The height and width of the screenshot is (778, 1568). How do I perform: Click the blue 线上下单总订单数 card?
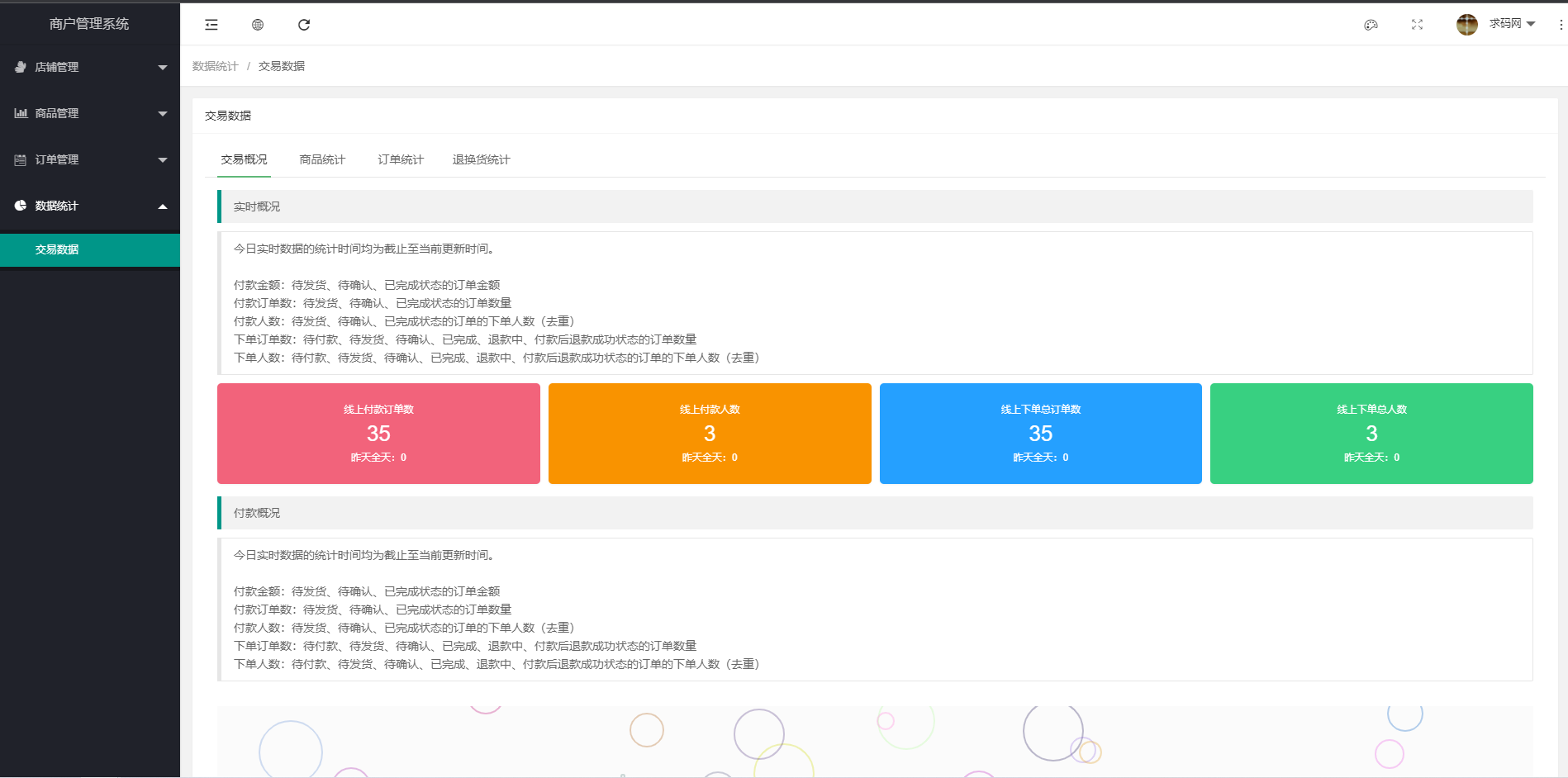[x=1041, y=434]
